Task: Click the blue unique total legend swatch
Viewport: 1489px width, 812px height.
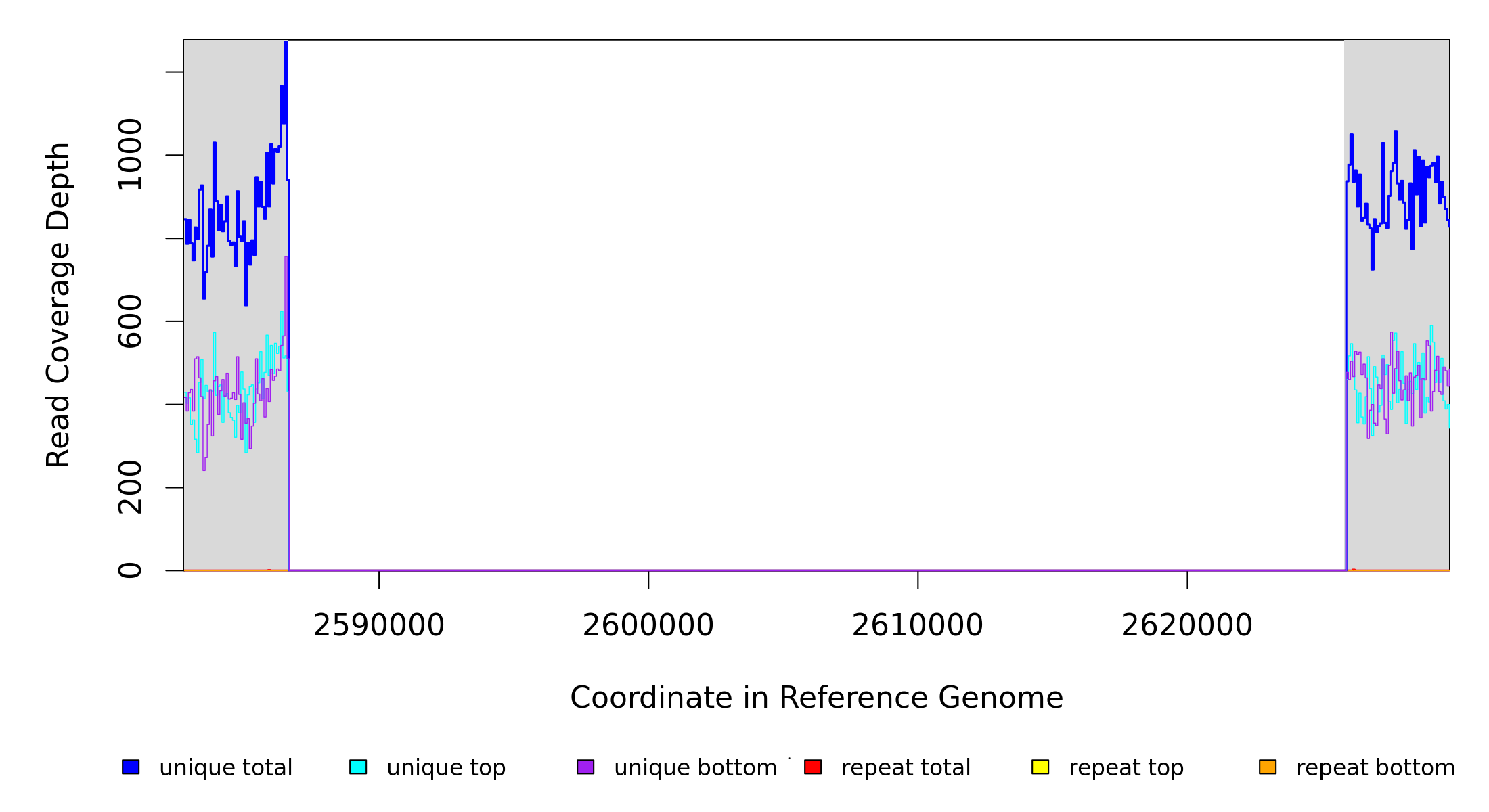Action: pos(131,767)
